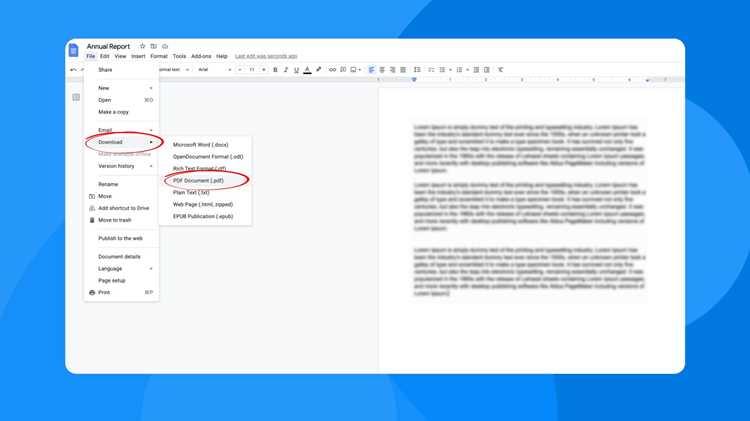This screenshot has height=421, width=750.
Task: Expand the Email submenu
Action: [121, 130]
